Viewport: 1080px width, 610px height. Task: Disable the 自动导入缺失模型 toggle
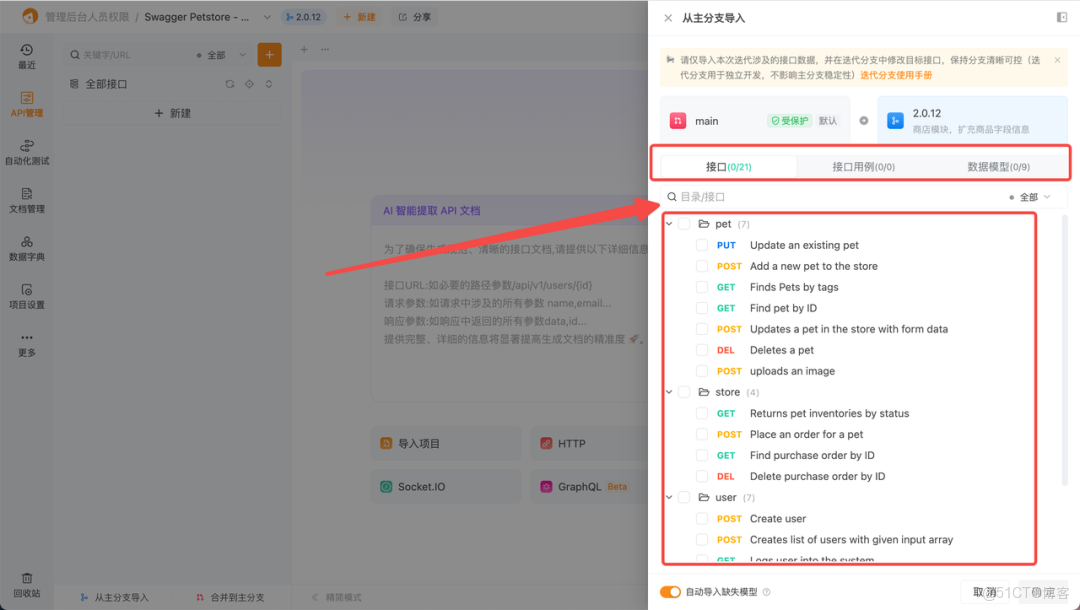[670, 592]
